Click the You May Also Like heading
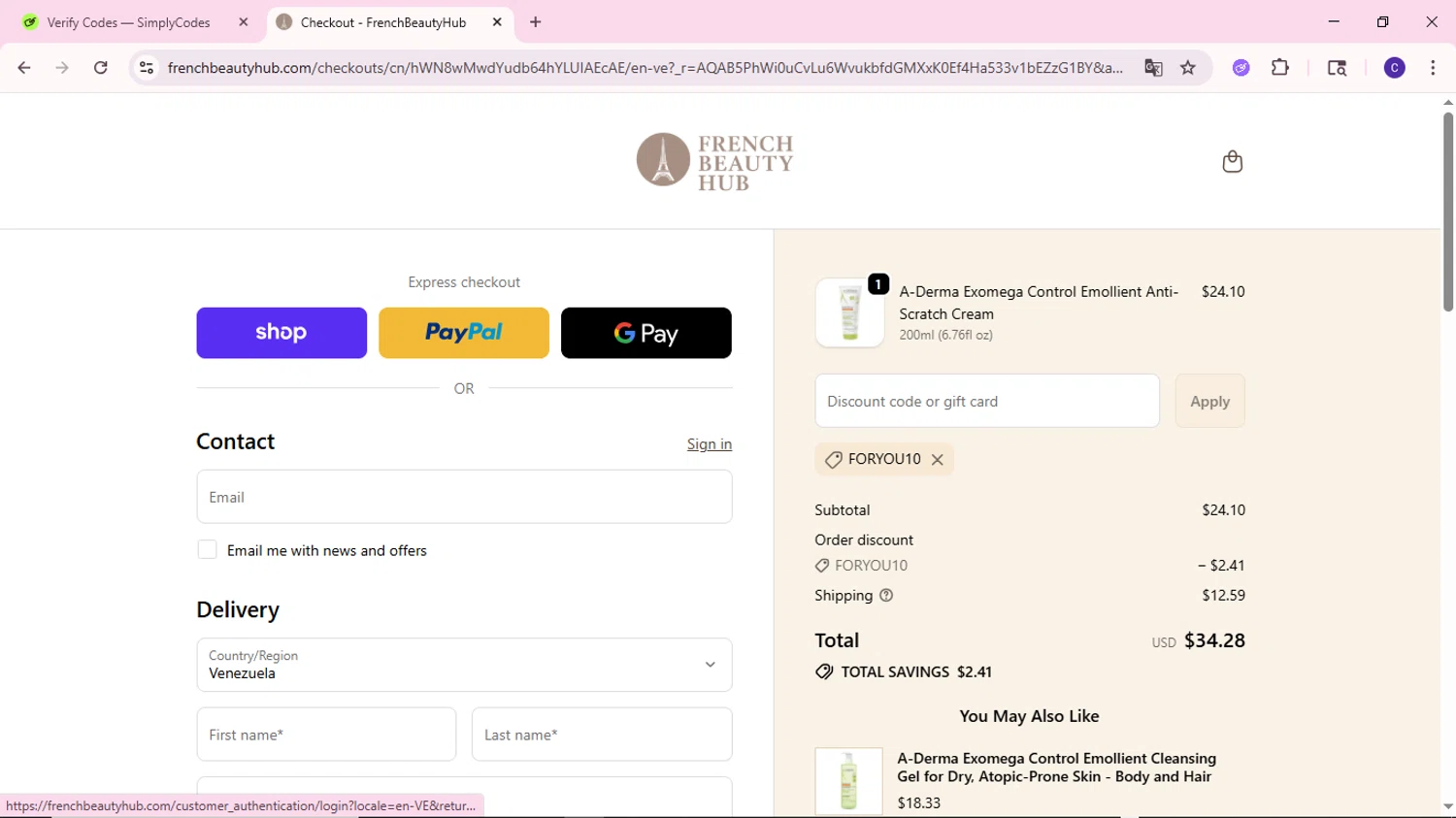This screenshot has height=818, width=1456. point(1029,716)
